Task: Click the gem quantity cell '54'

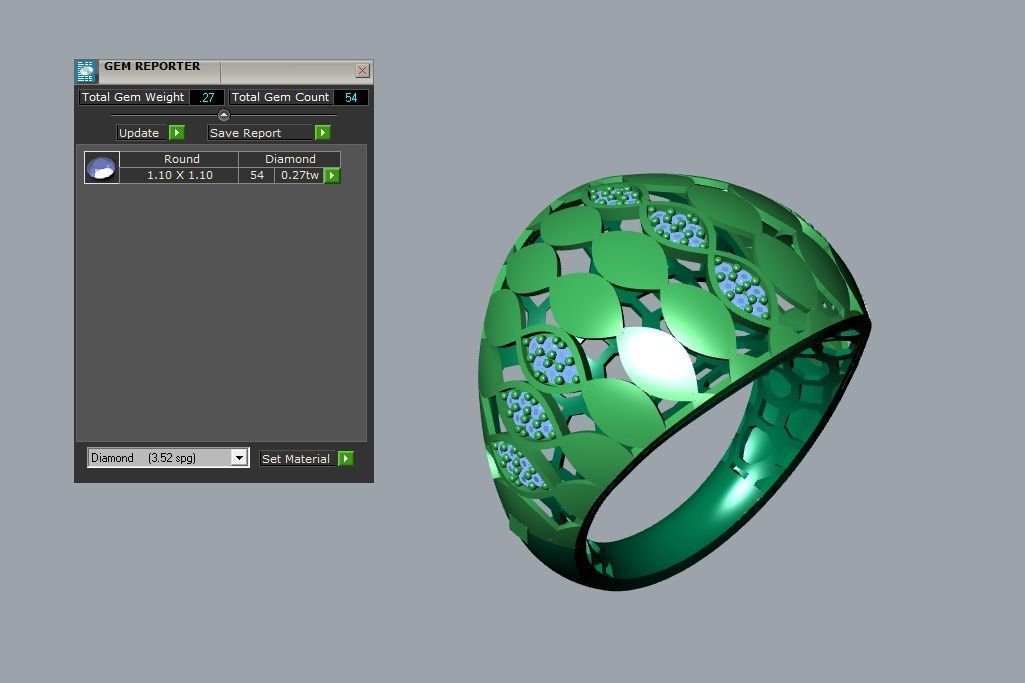Action: pyautogui.click(x=256, y=175)
